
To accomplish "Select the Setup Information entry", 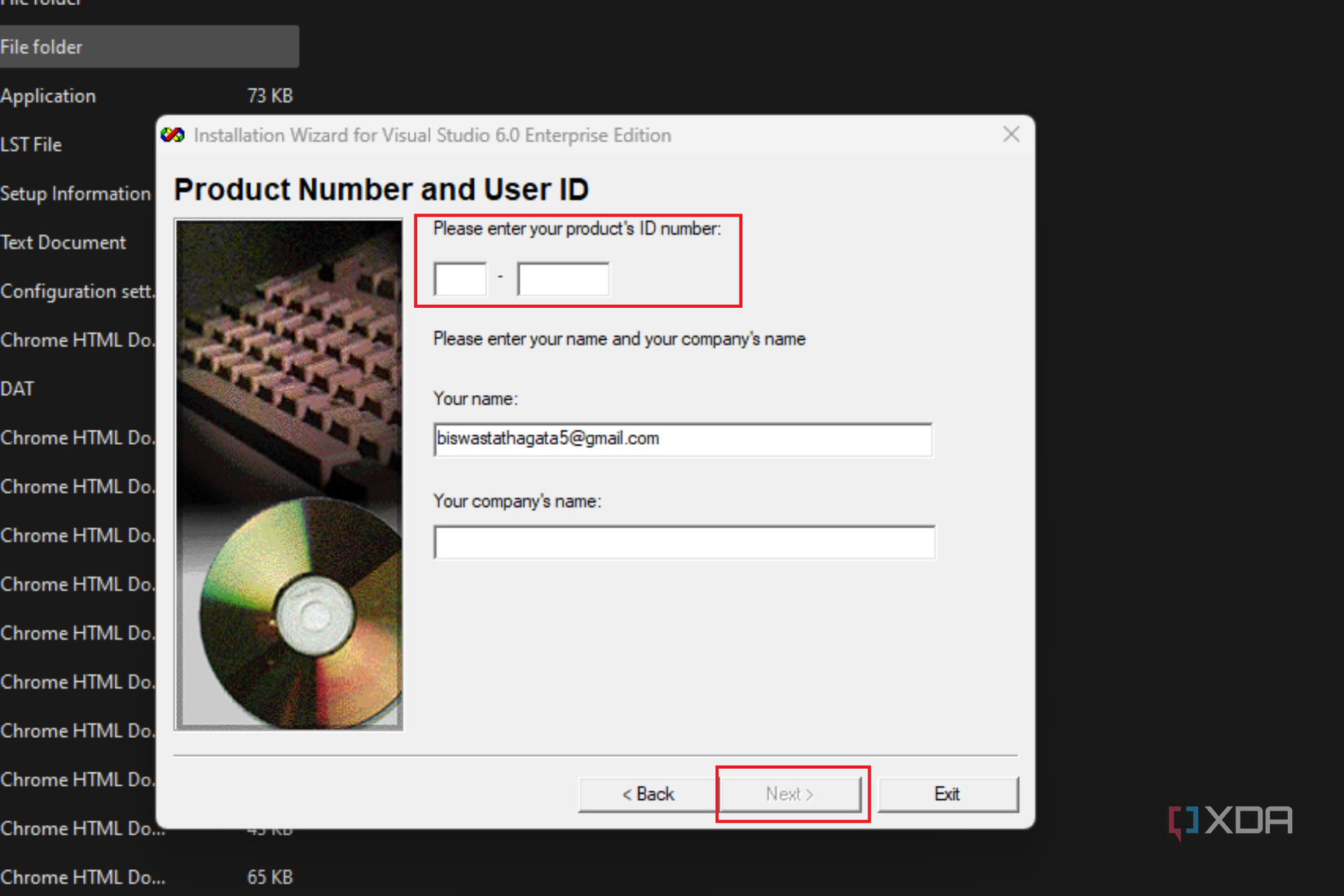I will point(76,193).
